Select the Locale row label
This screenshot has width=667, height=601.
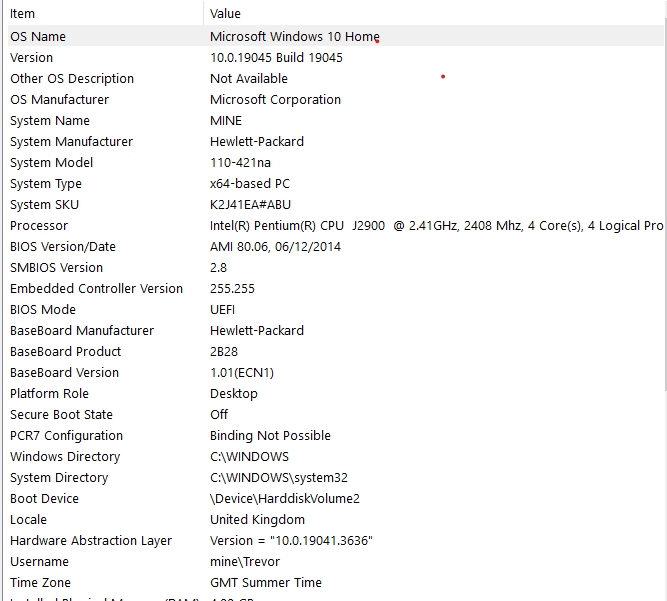[29, 519]
